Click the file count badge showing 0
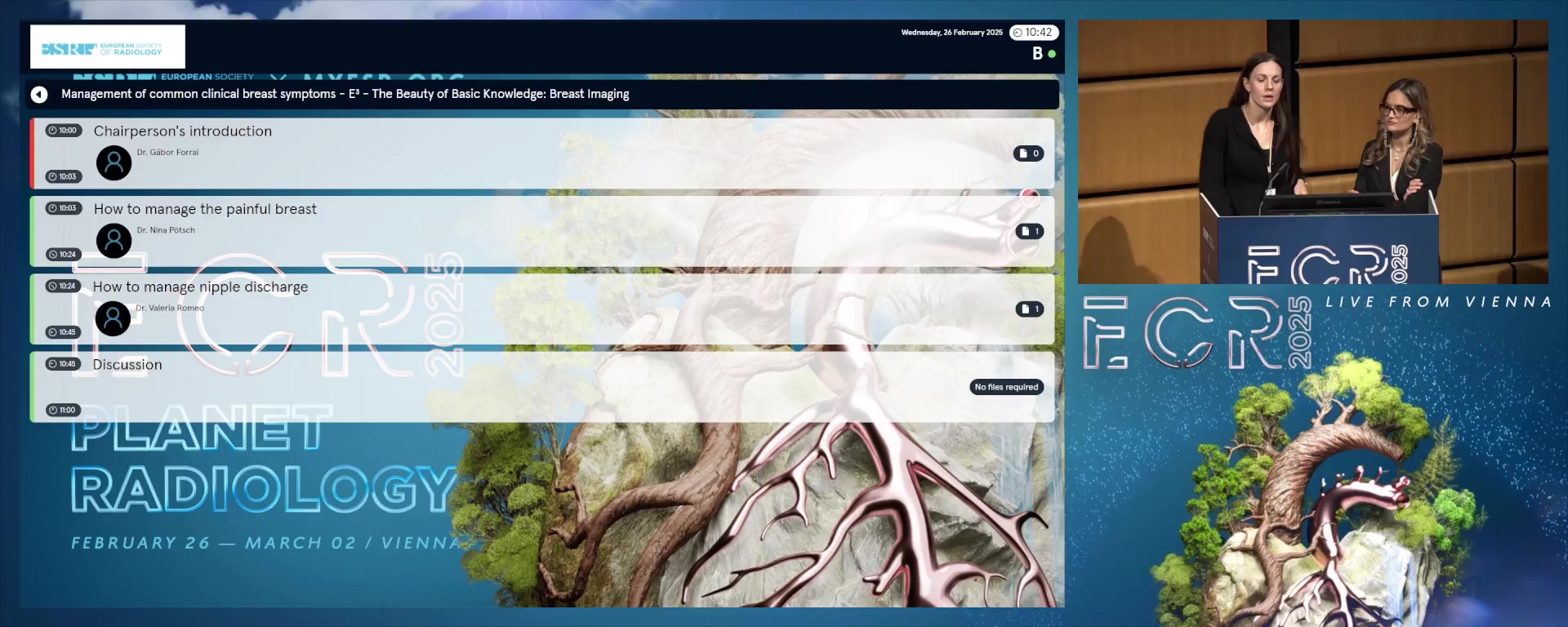Screen dimensions: 1568x627 click(1029, 153)
